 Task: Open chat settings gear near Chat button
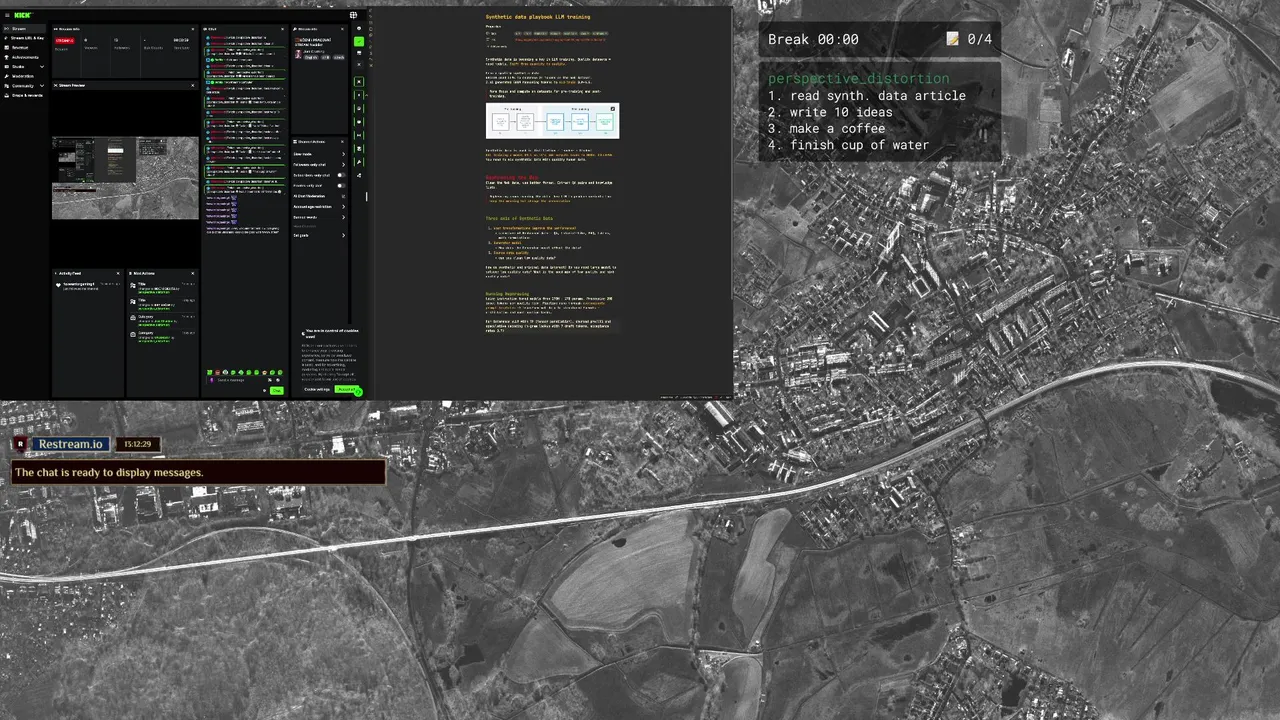pos(265,390)
